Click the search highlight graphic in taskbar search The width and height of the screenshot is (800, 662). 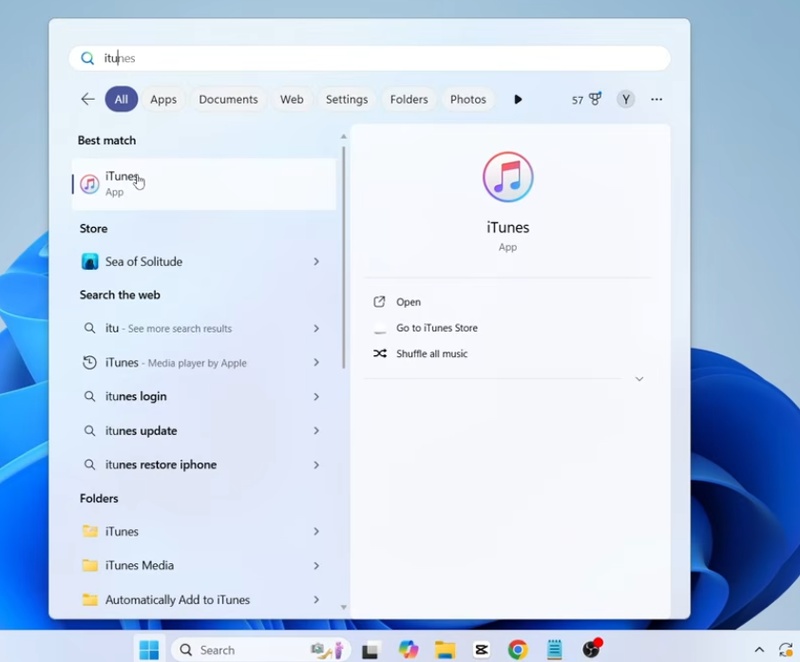pos(328,650)
